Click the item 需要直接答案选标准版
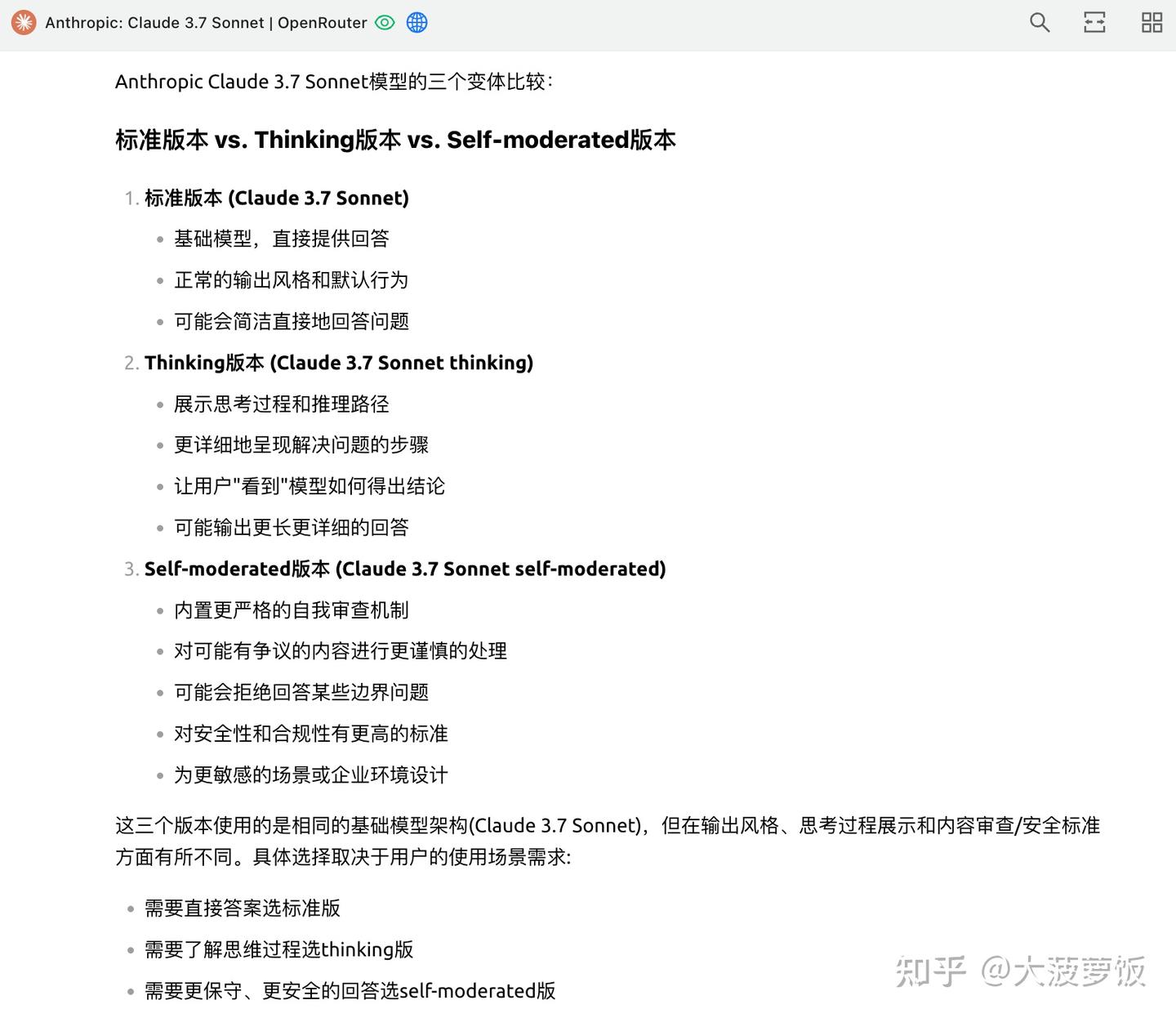The image size is (1176, 1018). 241,909
